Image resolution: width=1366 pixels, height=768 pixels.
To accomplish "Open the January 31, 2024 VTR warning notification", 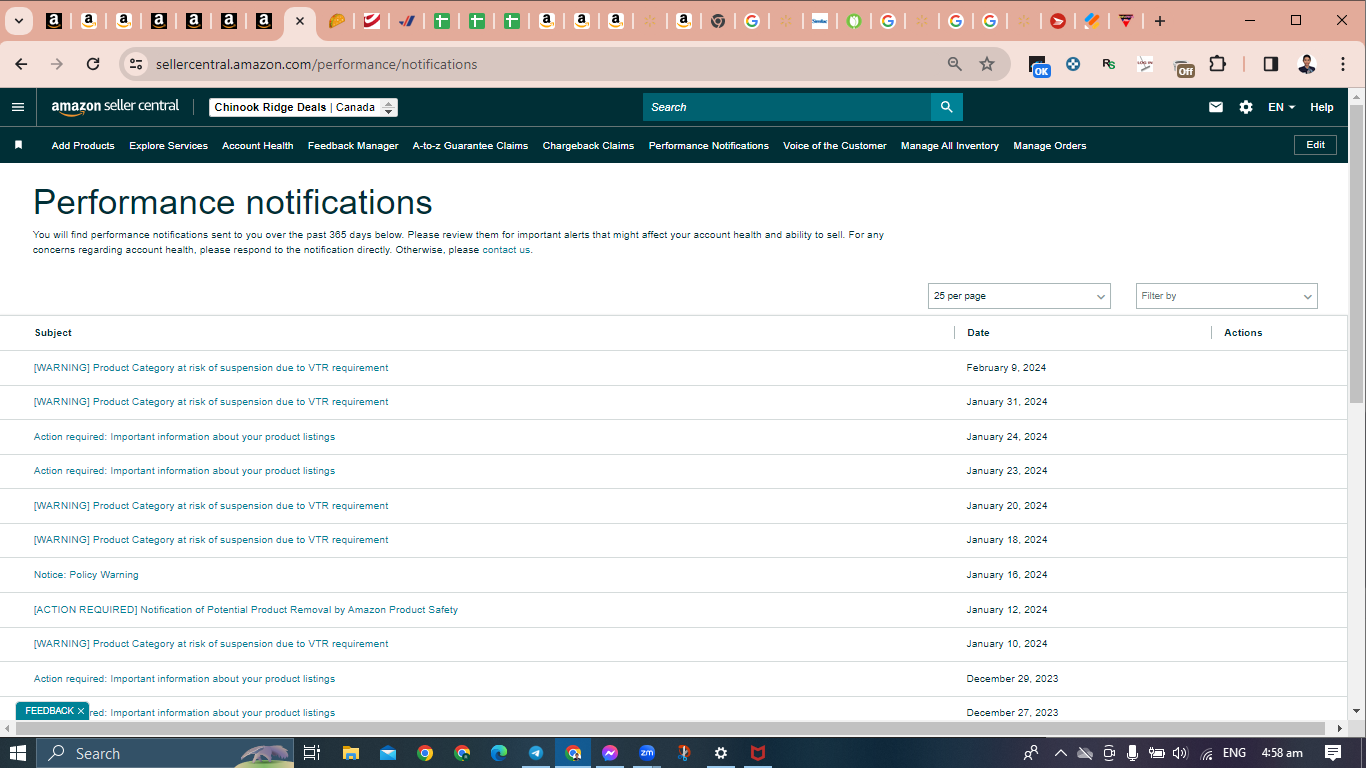I will 211,402.
